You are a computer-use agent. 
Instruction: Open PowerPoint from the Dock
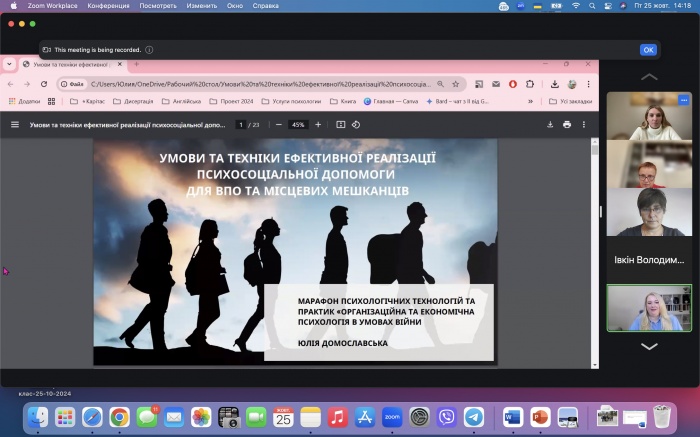coord(540,418)
